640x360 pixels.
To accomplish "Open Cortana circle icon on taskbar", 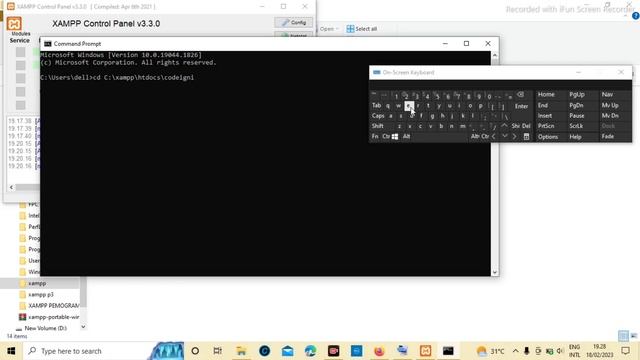I will pyautogui.click(x=195, y=351).
